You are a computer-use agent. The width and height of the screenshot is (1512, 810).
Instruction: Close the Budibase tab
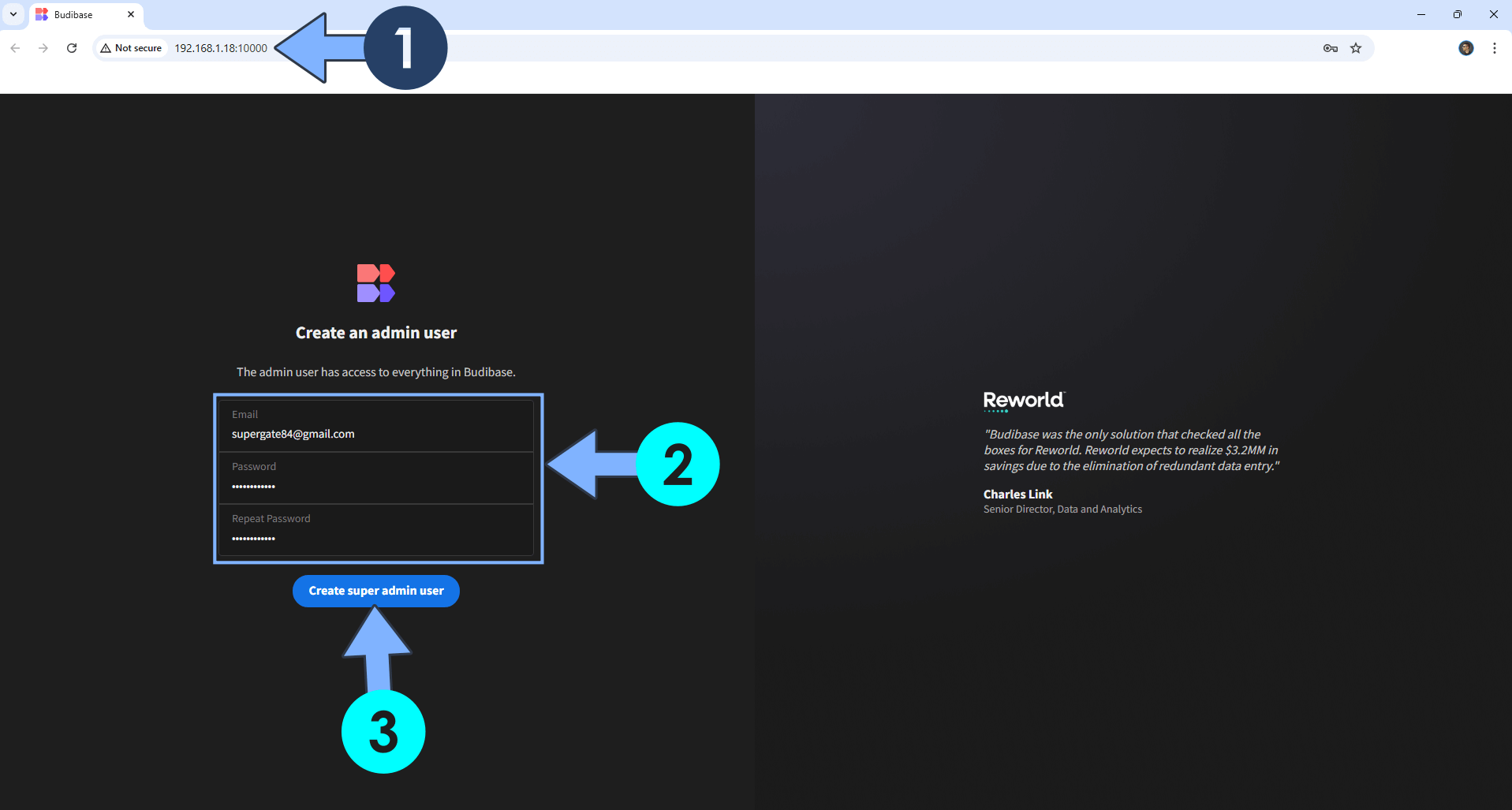[131, 14]
